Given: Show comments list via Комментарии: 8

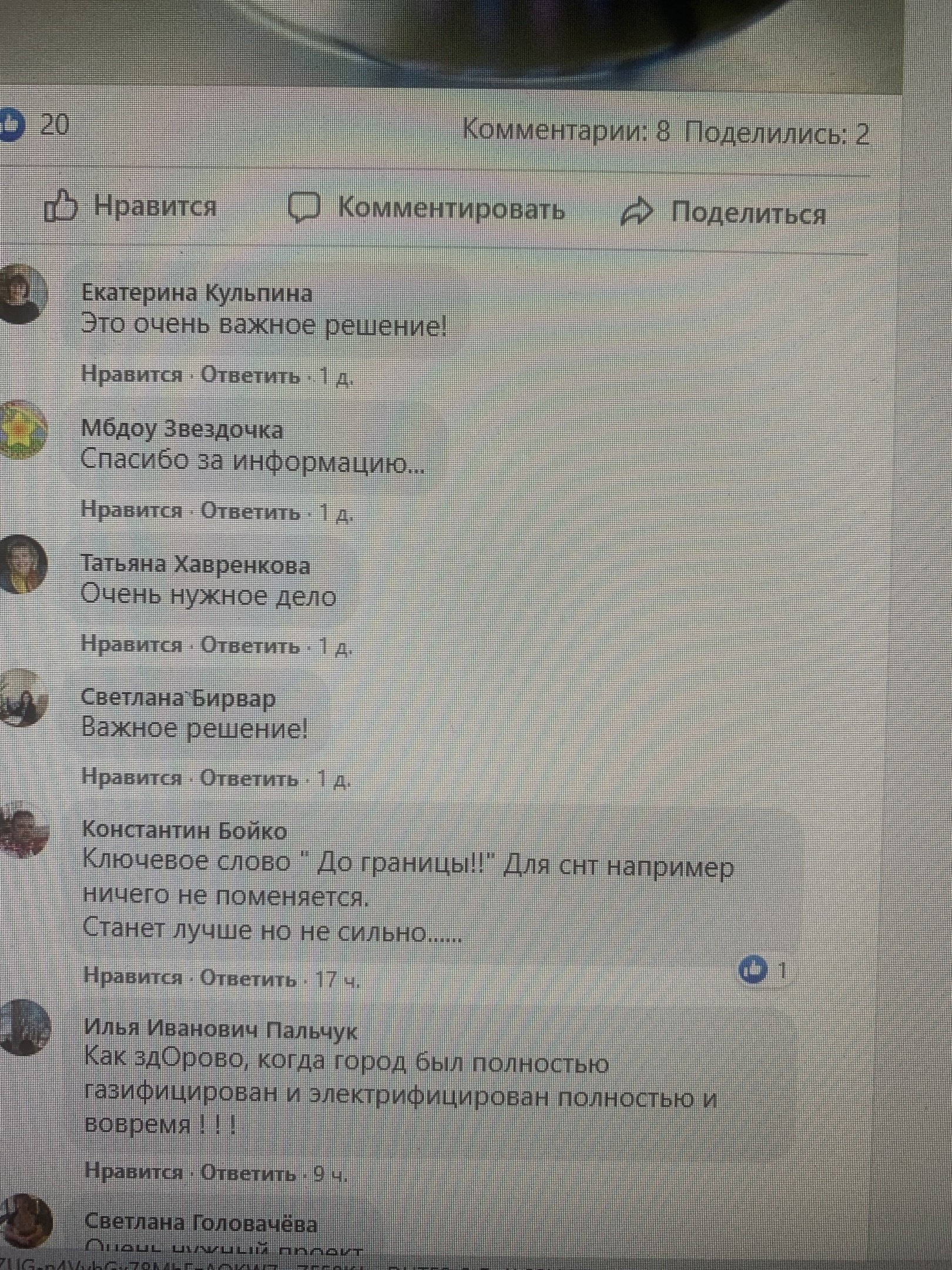Looking at the screenshot, I should [x=566, y=129].
